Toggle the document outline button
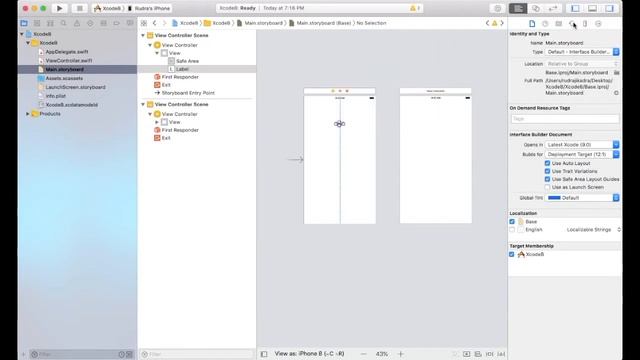The width and height of the screenshot is (640, 360). 264,354
